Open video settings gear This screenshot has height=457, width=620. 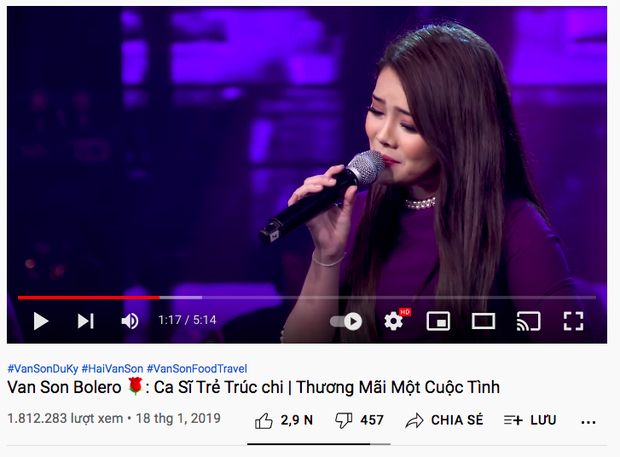[393, 321]
